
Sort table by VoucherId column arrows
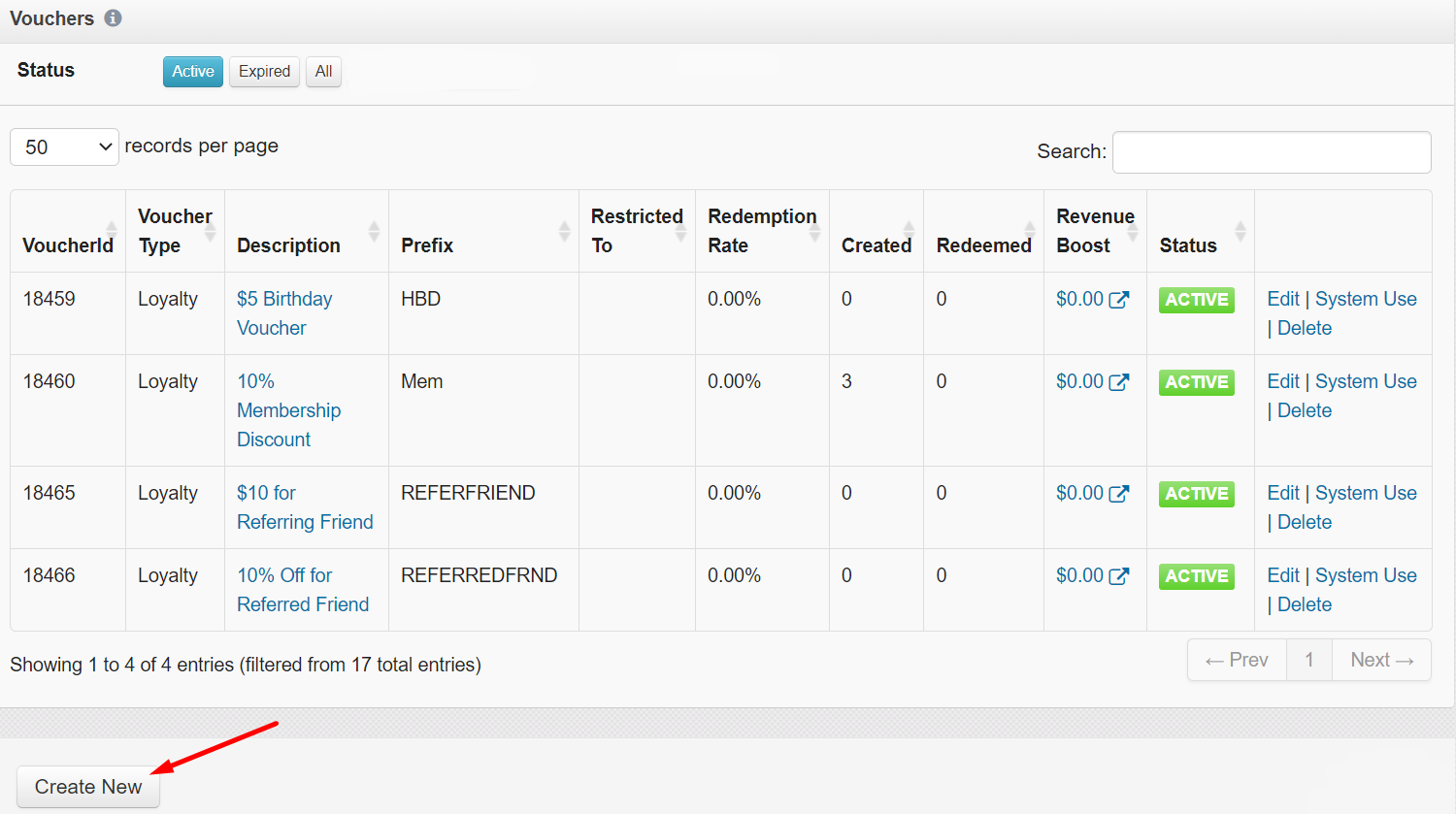112,231
